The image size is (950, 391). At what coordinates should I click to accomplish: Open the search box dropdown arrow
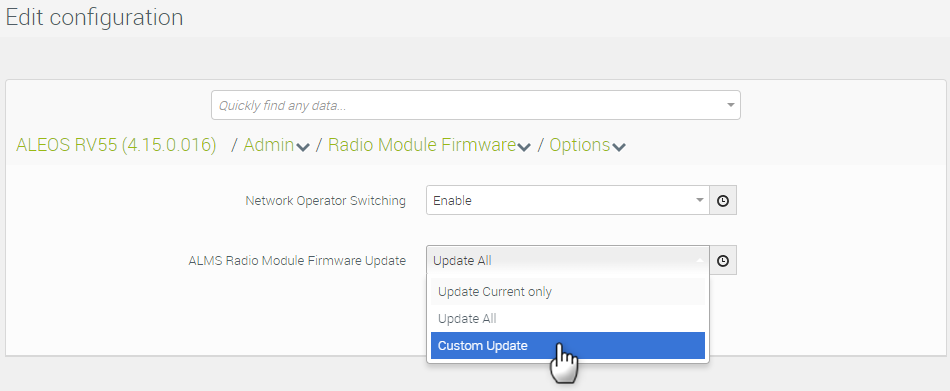pyautogui.click(x=730, y=105)
